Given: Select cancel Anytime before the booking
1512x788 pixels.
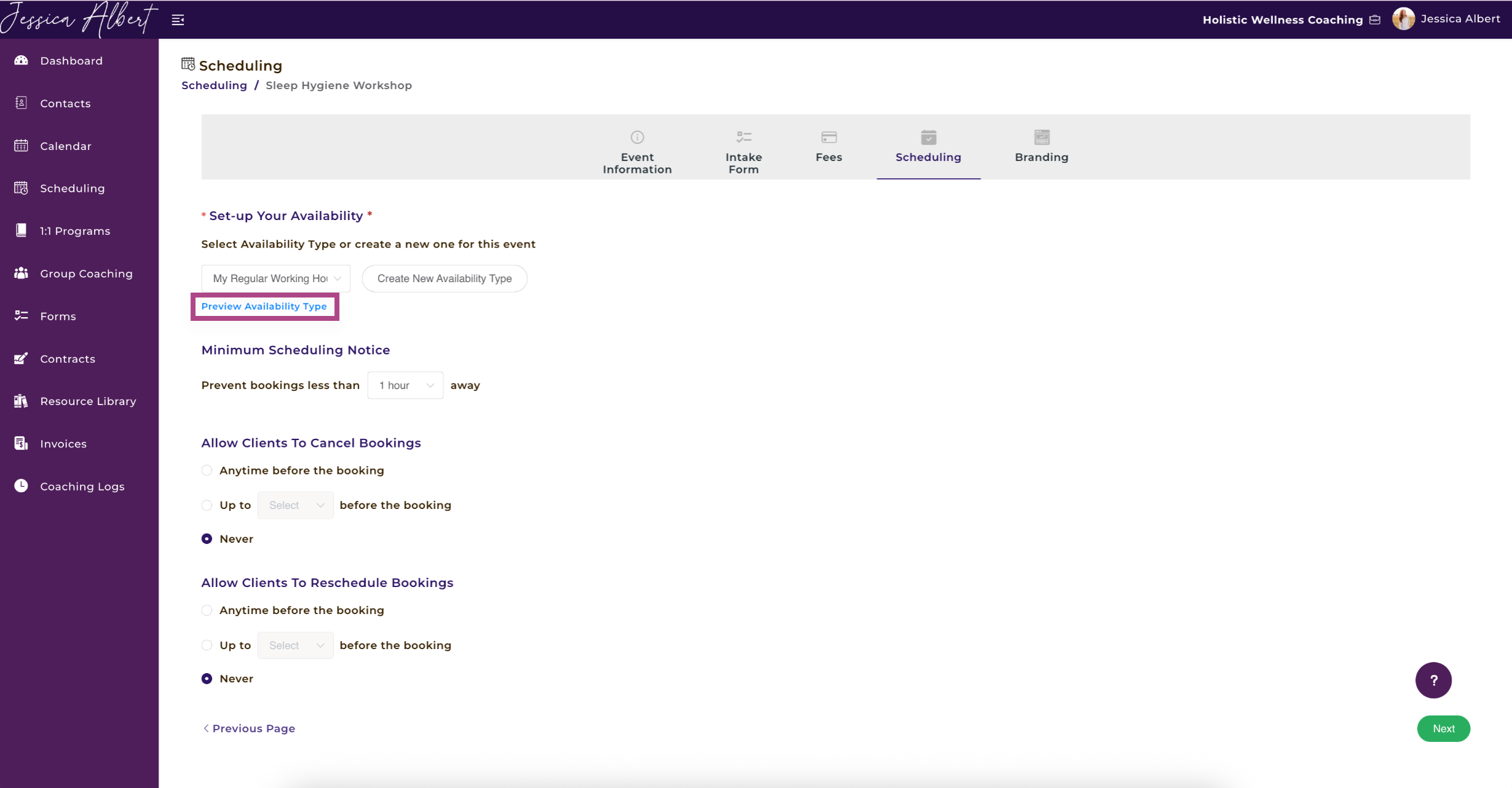Looking at the screenshot, I should [x=207, y=470].
